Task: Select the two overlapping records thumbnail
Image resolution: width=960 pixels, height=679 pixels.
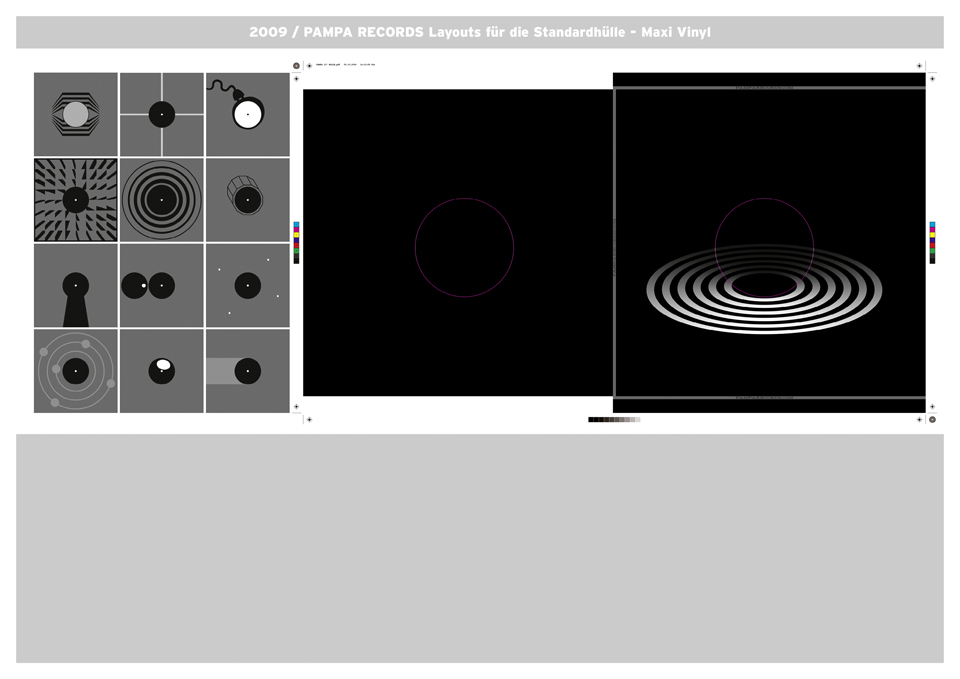Action: tap(162, 286)
